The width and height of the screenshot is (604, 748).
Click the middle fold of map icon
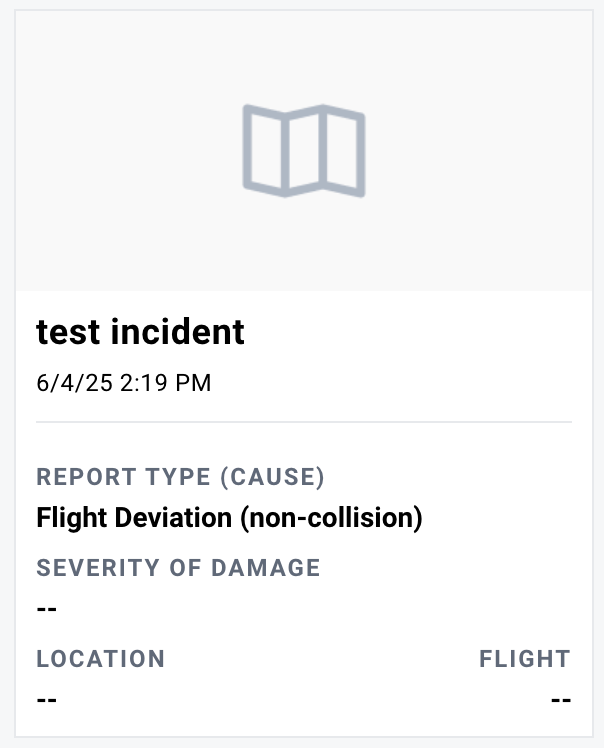(x=304, y=150)
